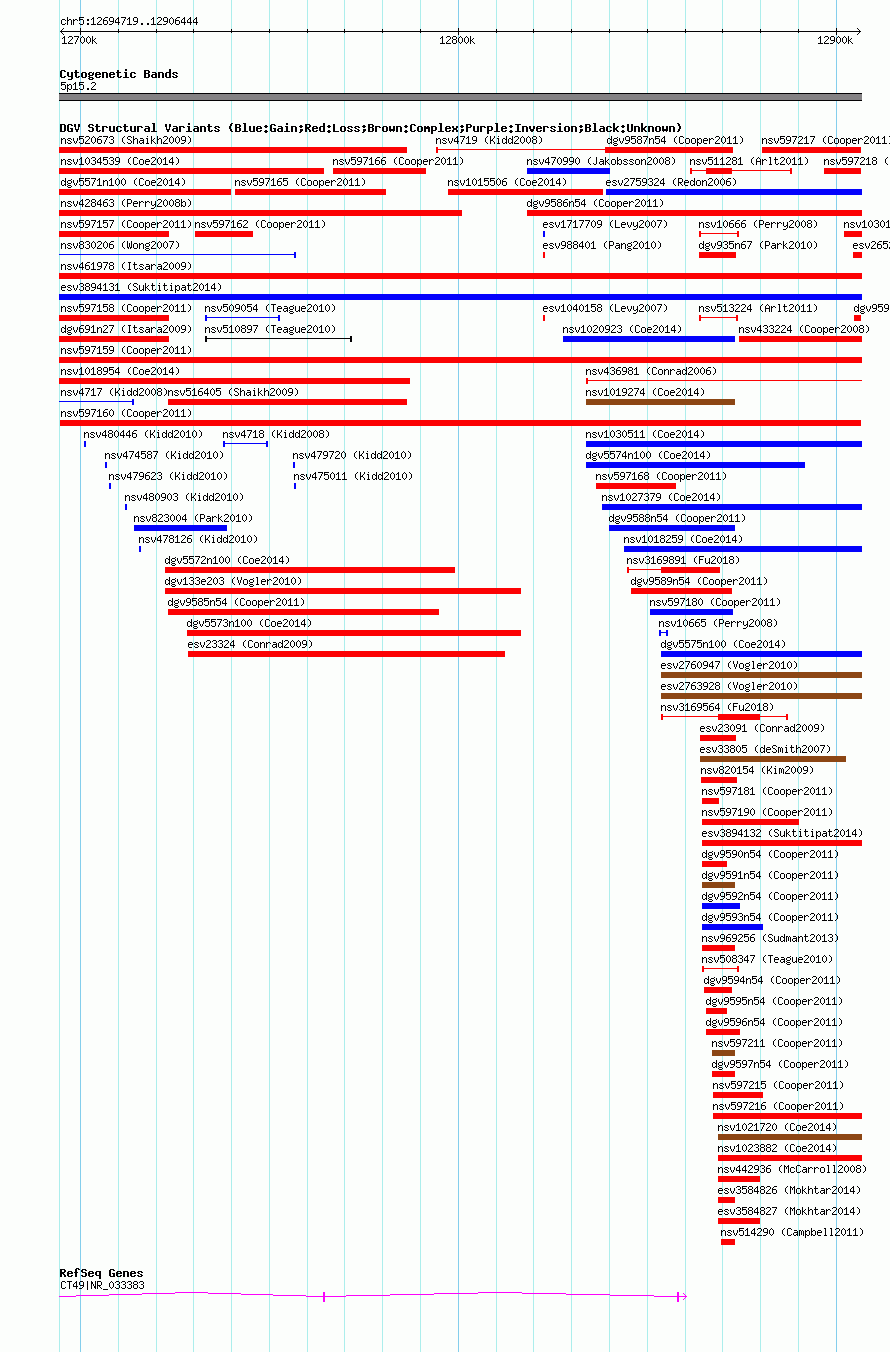Click nsv969256 (Sudmant2013) label
This screenshot has width=890, height=1352.
coord(770,938)
